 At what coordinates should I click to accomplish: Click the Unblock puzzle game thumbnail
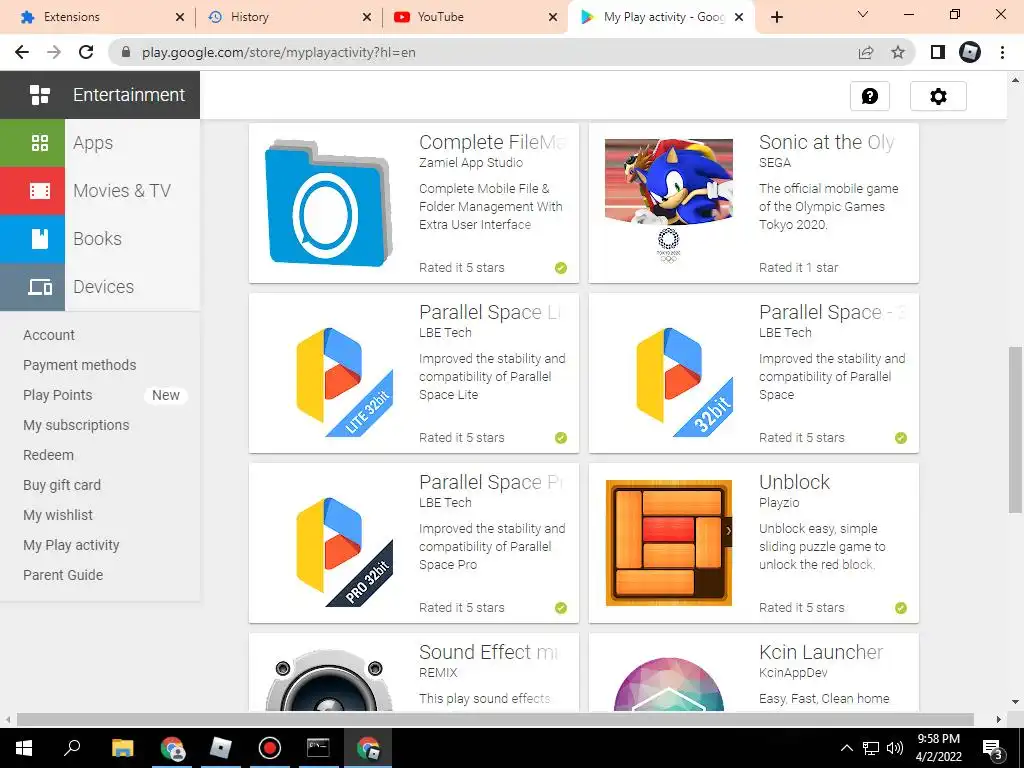669,543
